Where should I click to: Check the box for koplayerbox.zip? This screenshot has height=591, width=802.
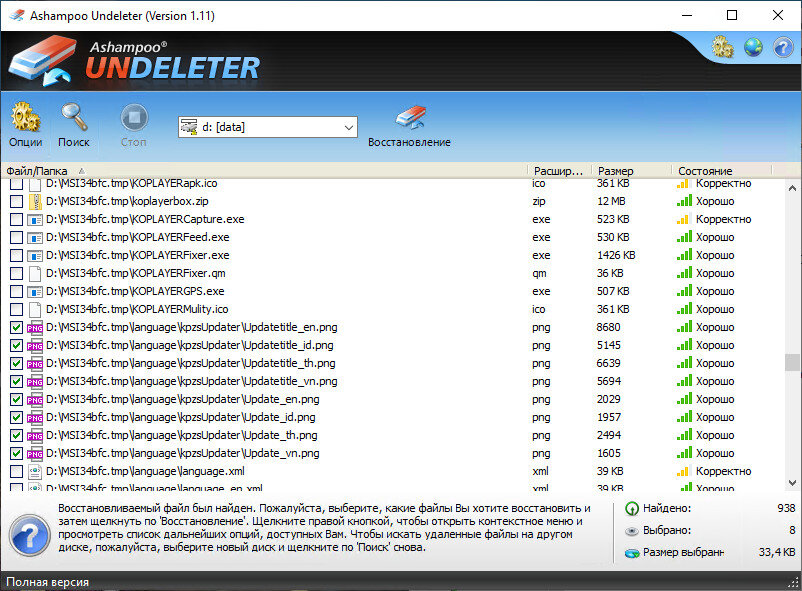click(x=16, y=202)
